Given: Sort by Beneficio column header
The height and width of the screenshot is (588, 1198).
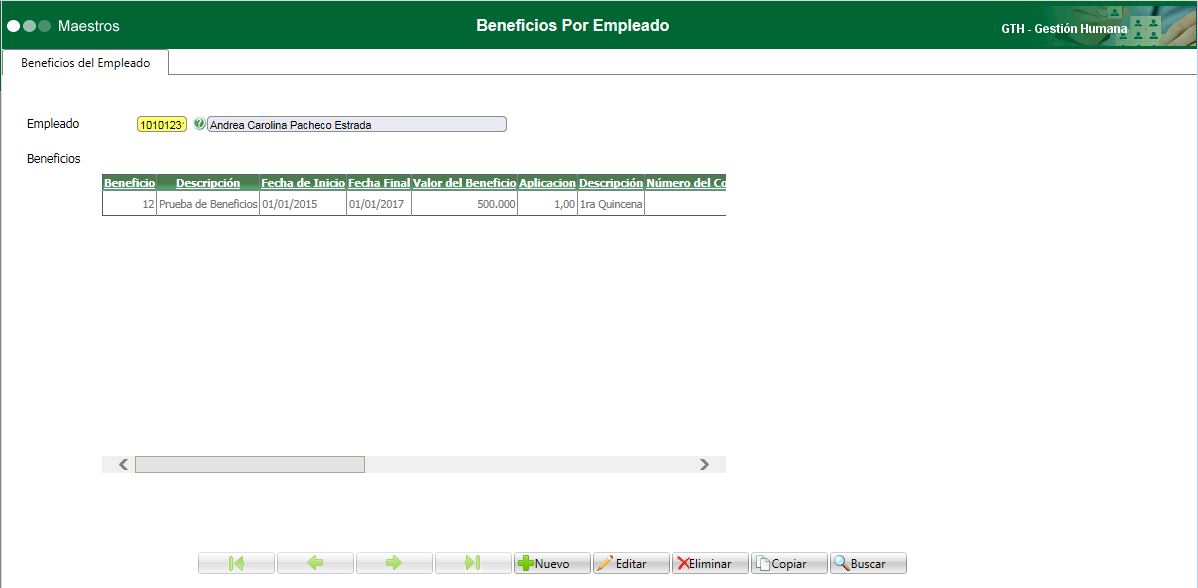Looking at the screenshot, I should tap(129, 183).
